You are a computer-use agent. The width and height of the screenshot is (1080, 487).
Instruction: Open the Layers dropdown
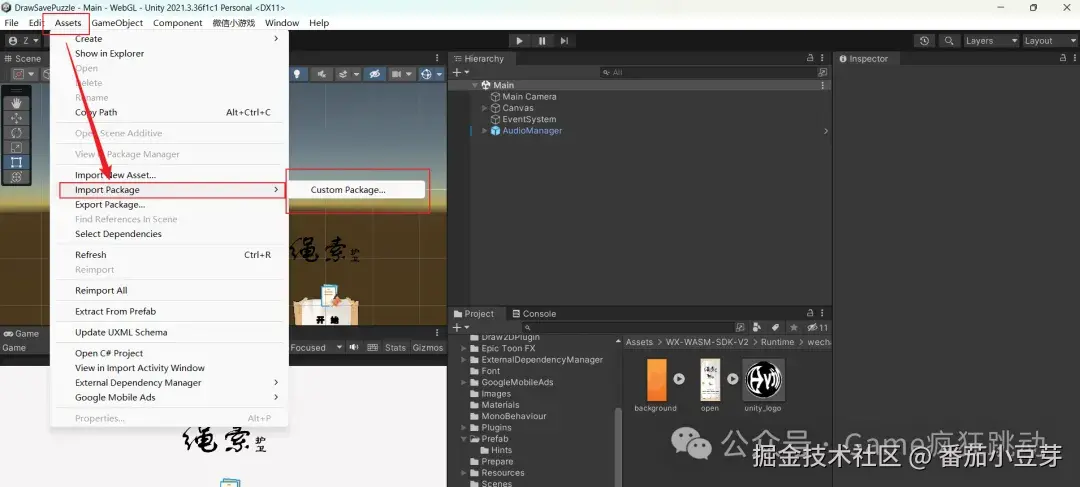(991, 41)
